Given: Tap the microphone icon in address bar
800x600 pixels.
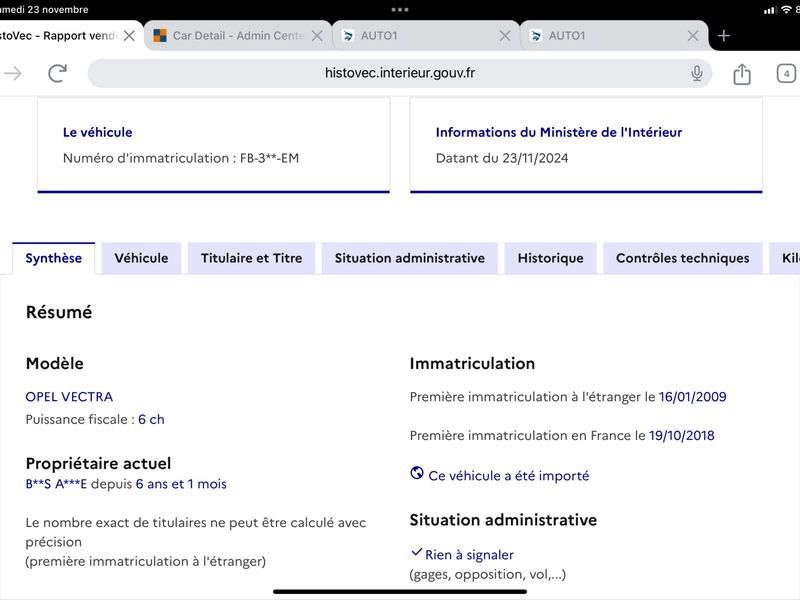Looking at the screenshot, I should click(696, 73).
